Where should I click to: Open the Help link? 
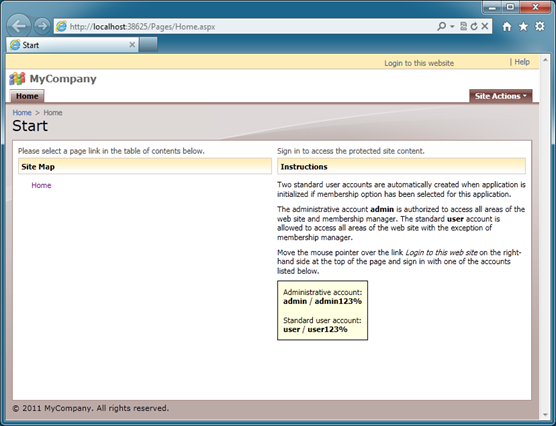coord(522,62)
